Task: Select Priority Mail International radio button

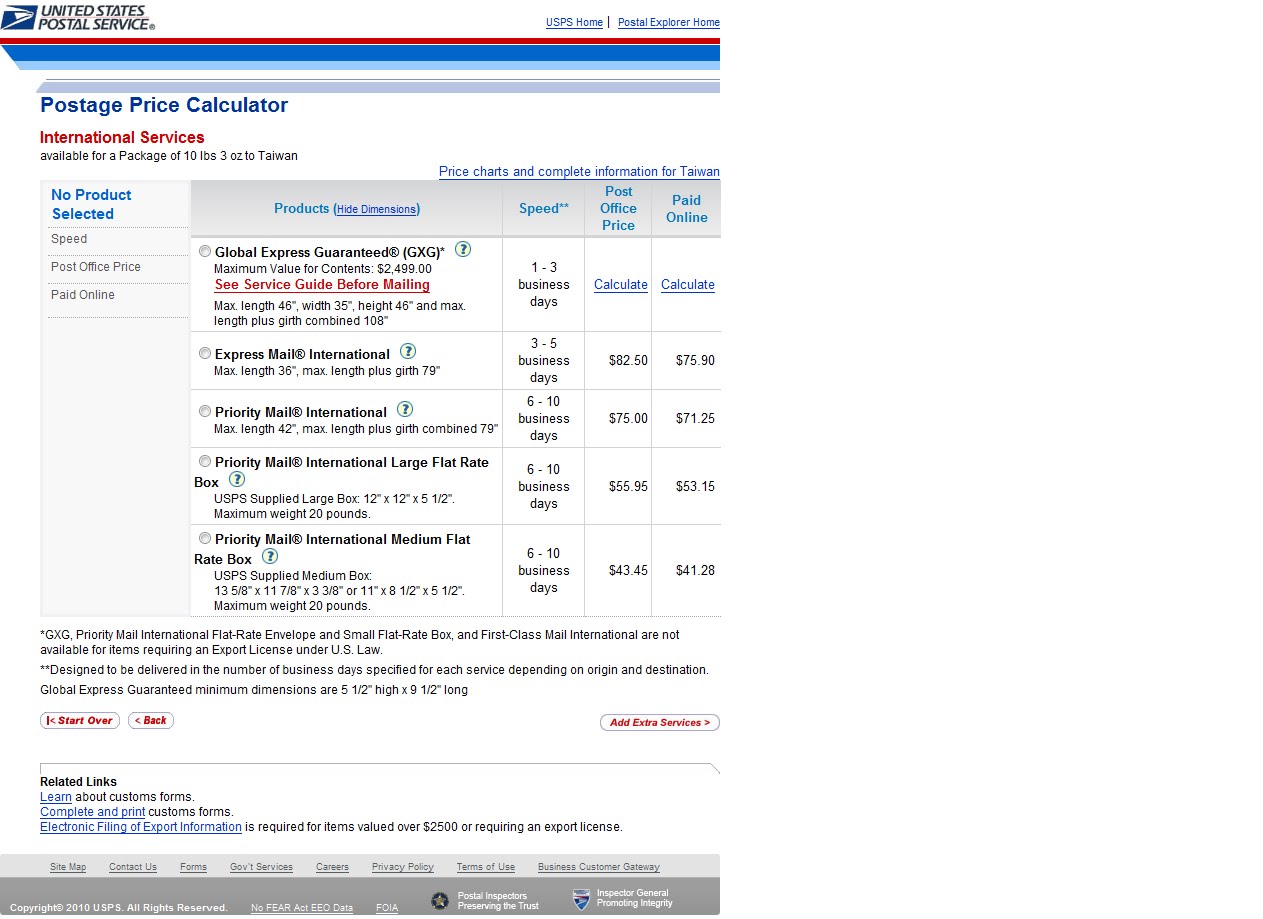Action: point(205,411)
